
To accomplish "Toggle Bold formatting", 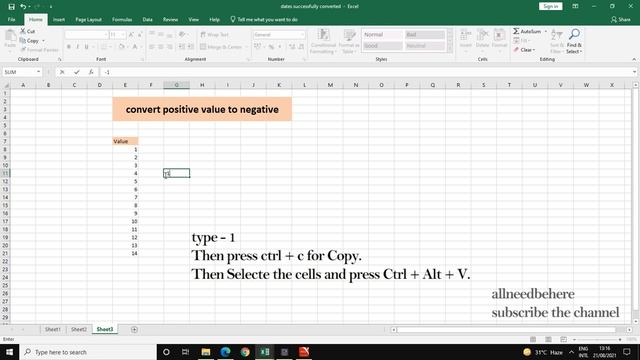I will (x=69, y=47).
